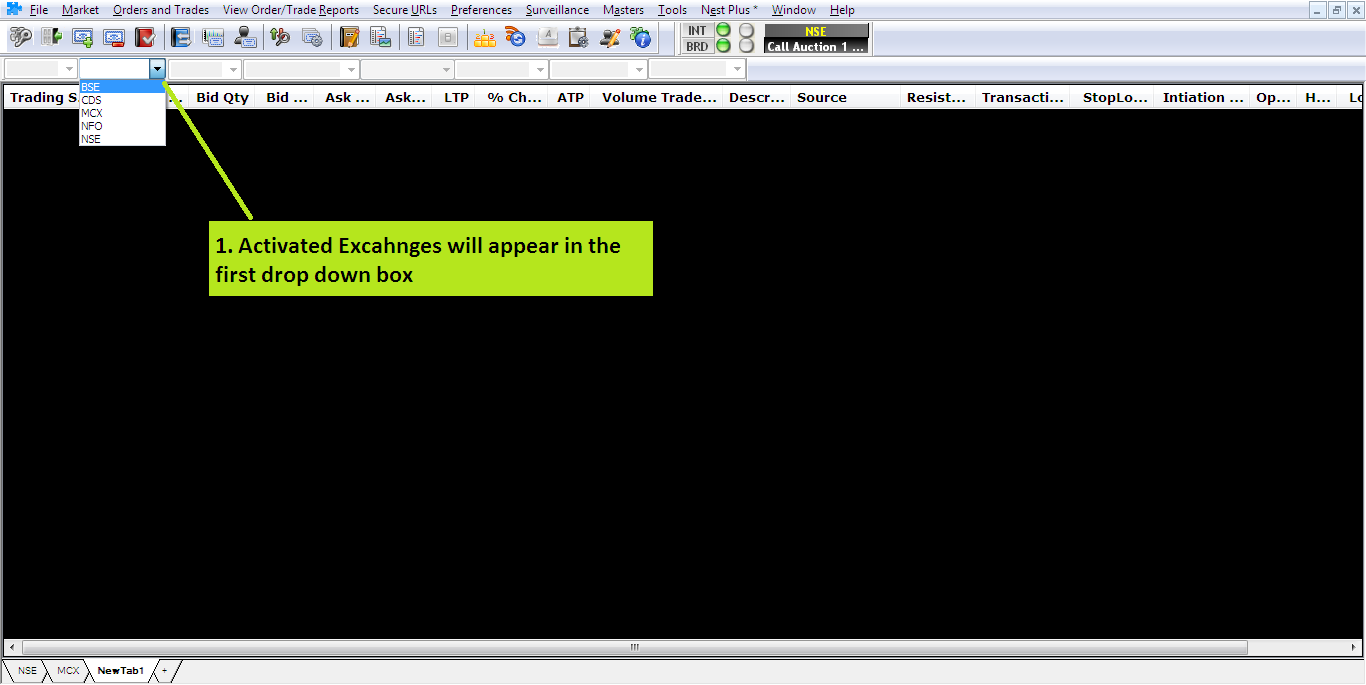Click the keys login icon in toolbar
Screen dimensions: 1366x685
click(20, 38)
